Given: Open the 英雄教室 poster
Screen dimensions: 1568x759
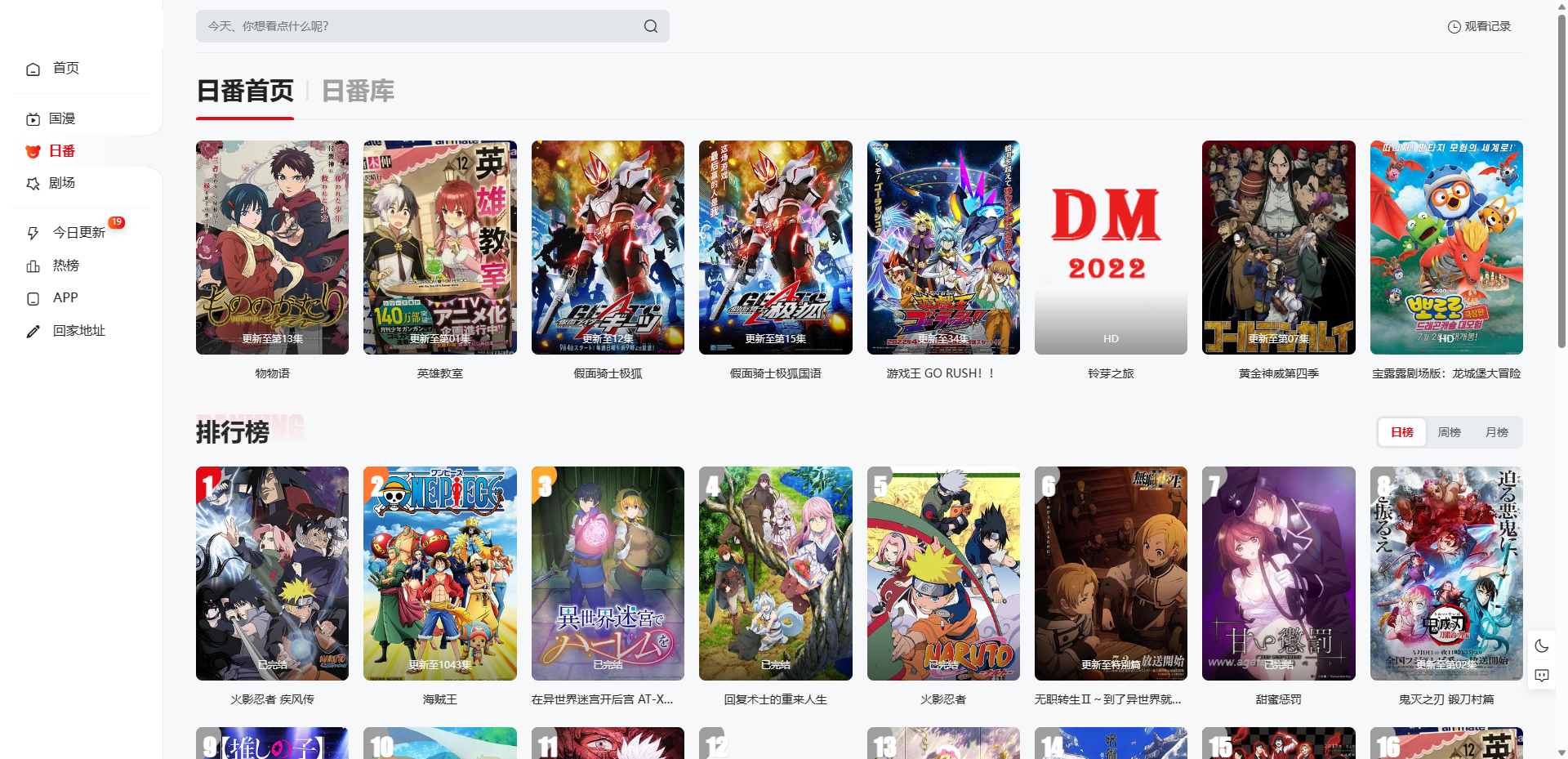Looking at the screenshot, I should pos(440,248).
